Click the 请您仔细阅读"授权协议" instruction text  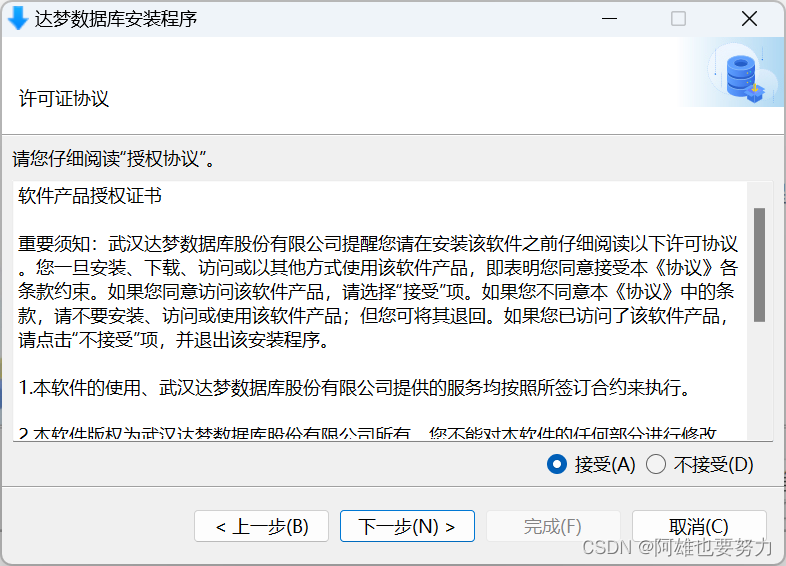point(113,159)
